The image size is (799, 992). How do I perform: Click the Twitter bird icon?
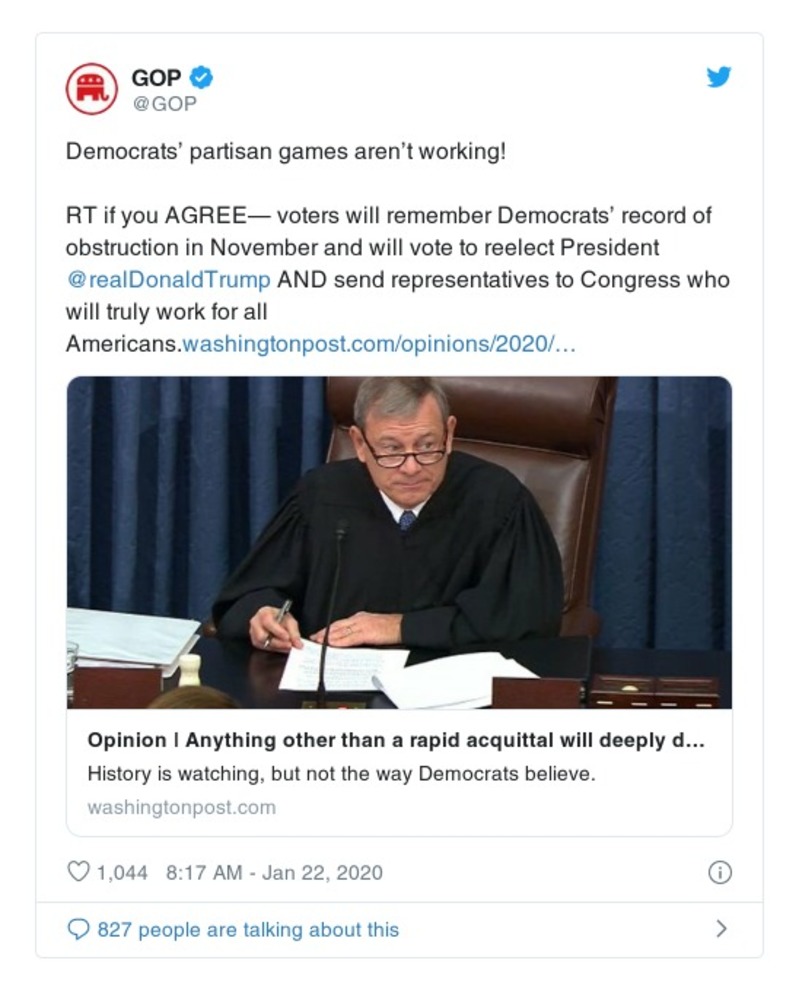[719, 77]
